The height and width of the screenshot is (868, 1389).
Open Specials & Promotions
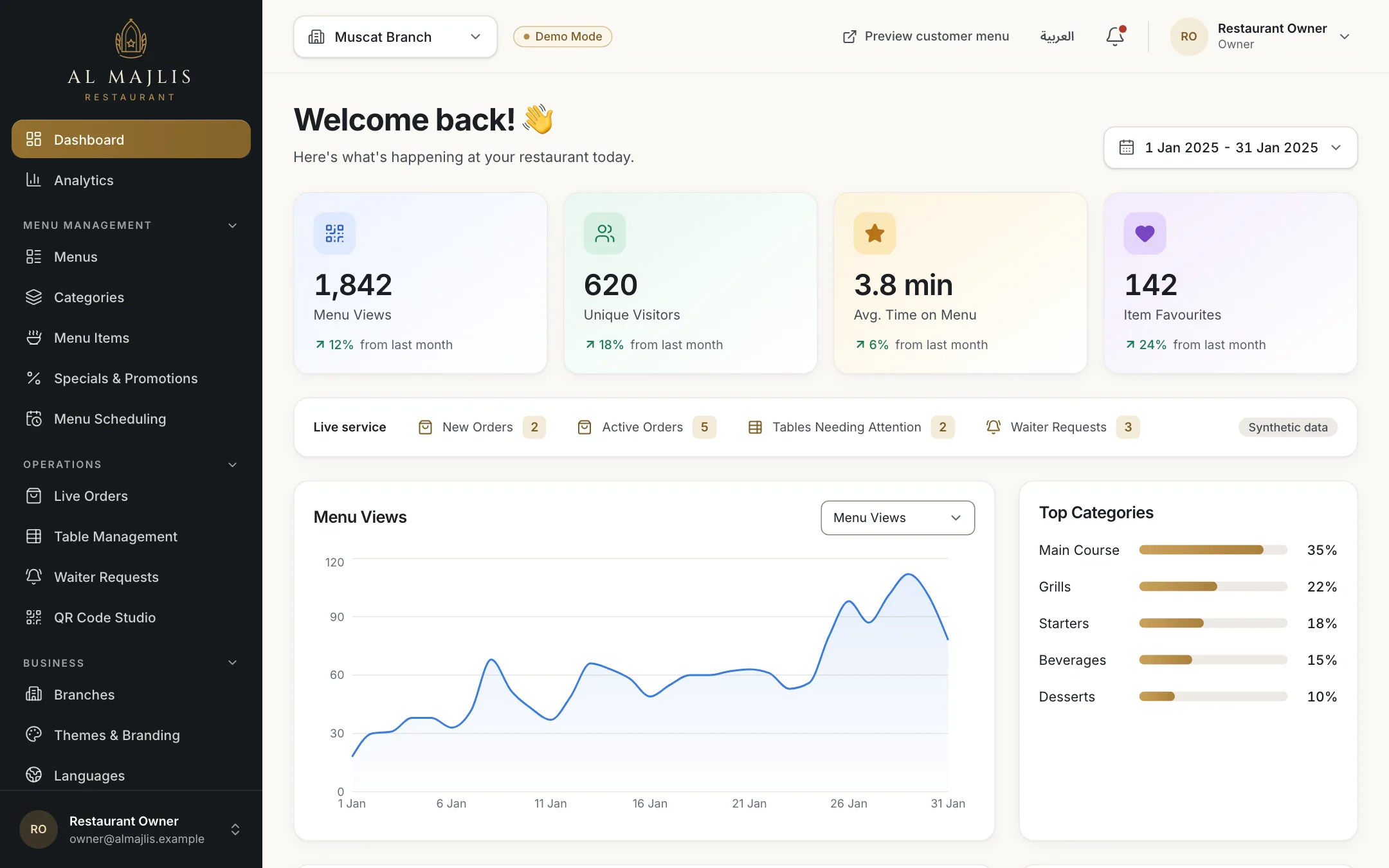[131, 378]
